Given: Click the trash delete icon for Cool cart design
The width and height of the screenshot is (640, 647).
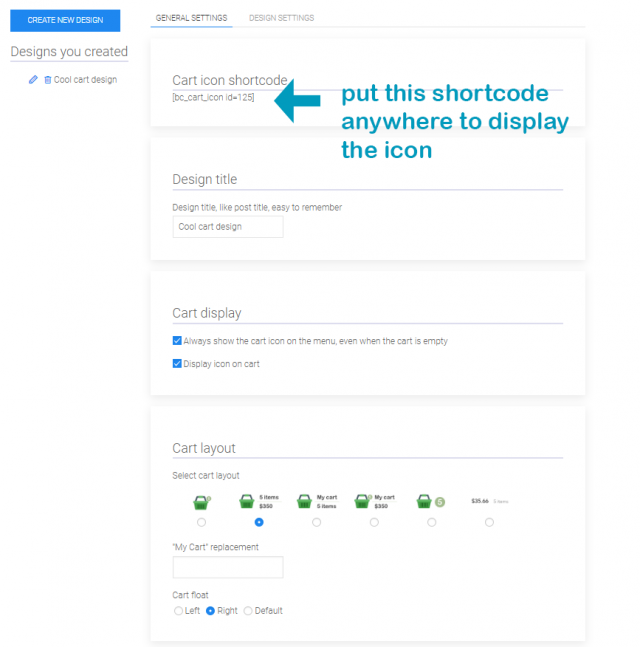Looking at the screenshot, I should [48, 80].
